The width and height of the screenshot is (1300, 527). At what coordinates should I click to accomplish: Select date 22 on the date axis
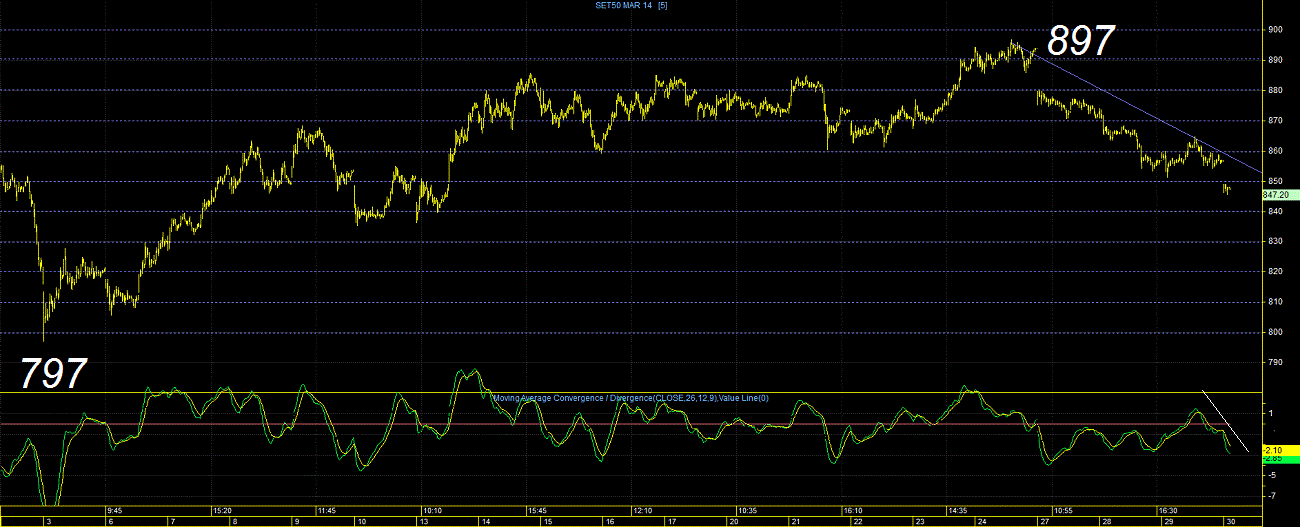(x=857, y=521)
